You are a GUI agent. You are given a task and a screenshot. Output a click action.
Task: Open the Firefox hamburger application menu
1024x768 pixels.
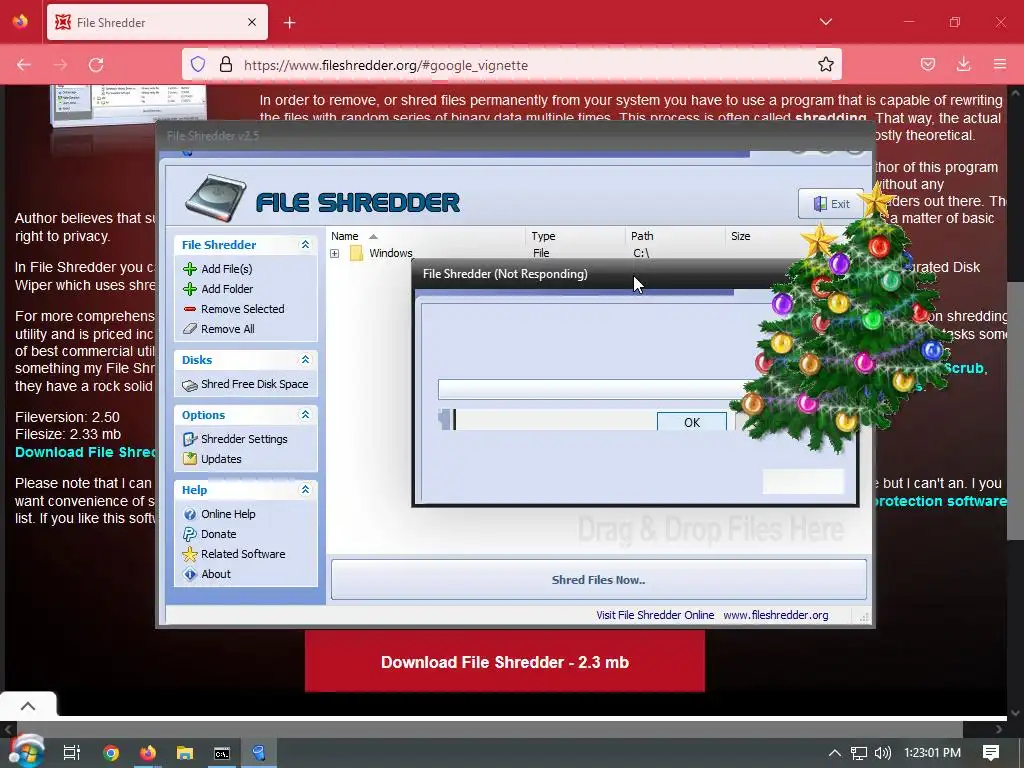point(1000,65)
